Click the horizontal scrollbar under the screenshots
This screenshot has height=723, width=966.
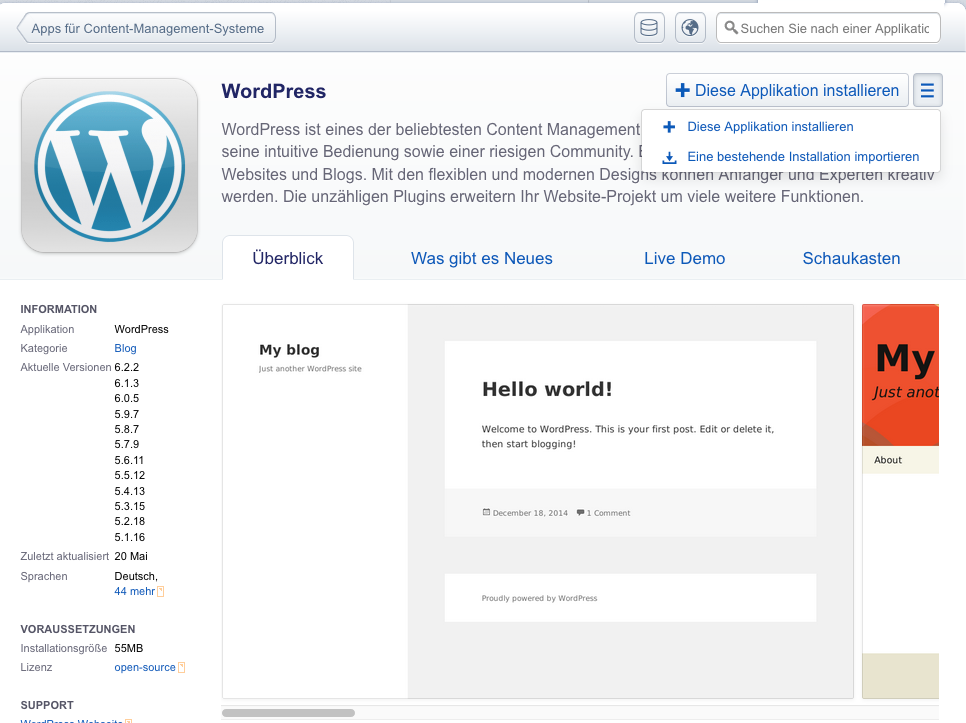[288, 713]
